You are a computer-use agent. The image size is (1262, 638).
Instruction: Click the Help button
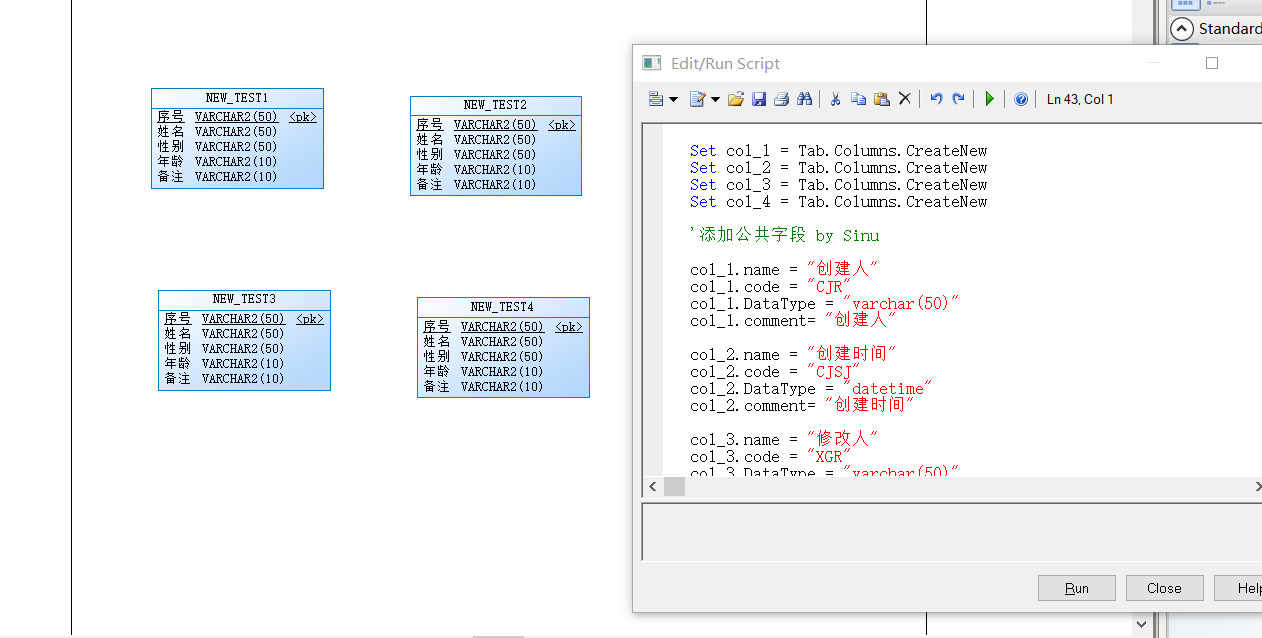(1247, 587)
